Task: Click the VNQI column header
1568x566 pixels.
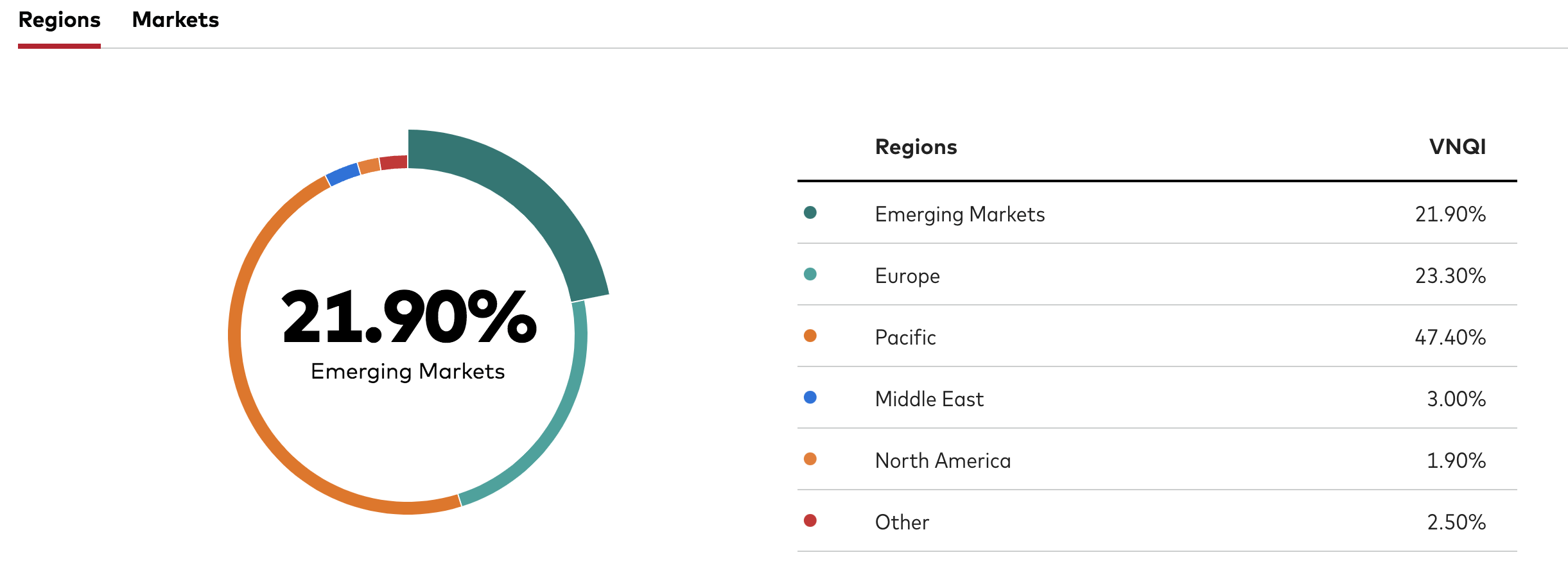Action: (1457, 147)
